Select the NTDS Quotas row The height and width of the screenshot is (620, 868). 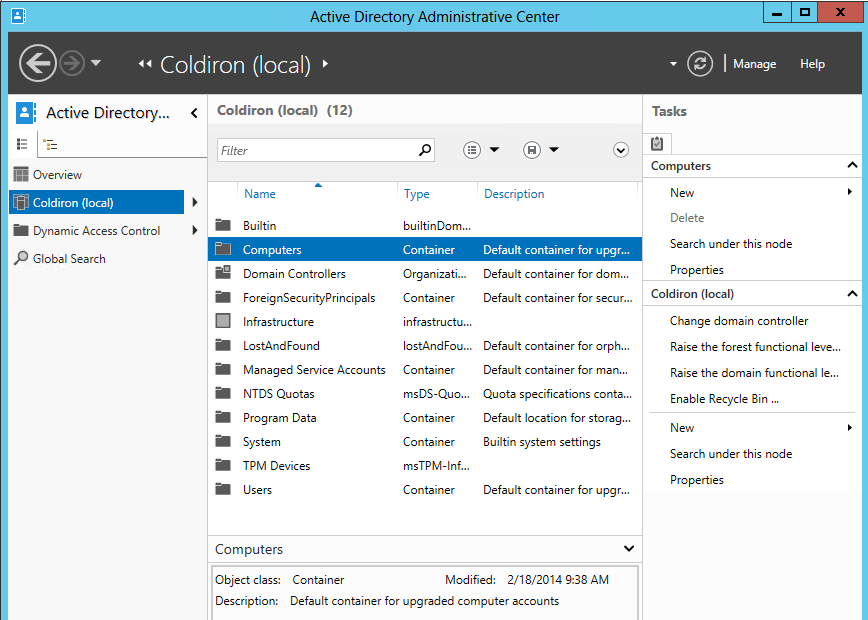(x=425, y=394)
